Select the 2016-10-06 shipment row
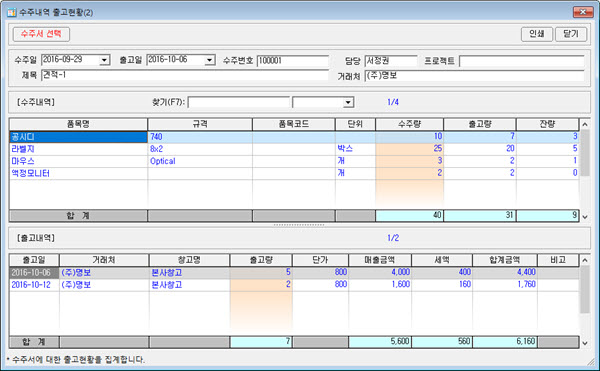 [x=294, y=273]
